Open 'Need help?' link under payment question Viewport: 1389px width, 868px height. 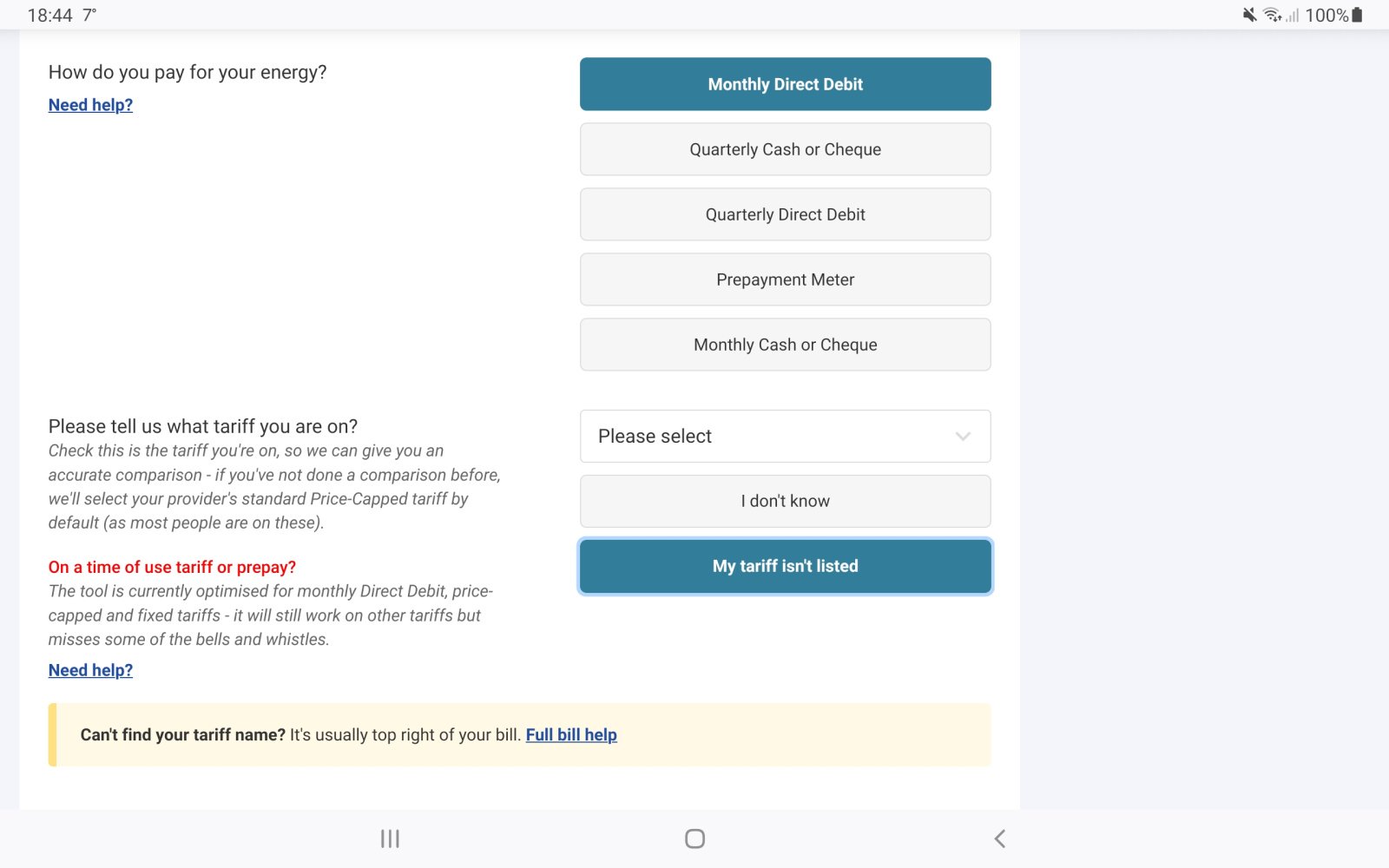[x=90, y=105]
